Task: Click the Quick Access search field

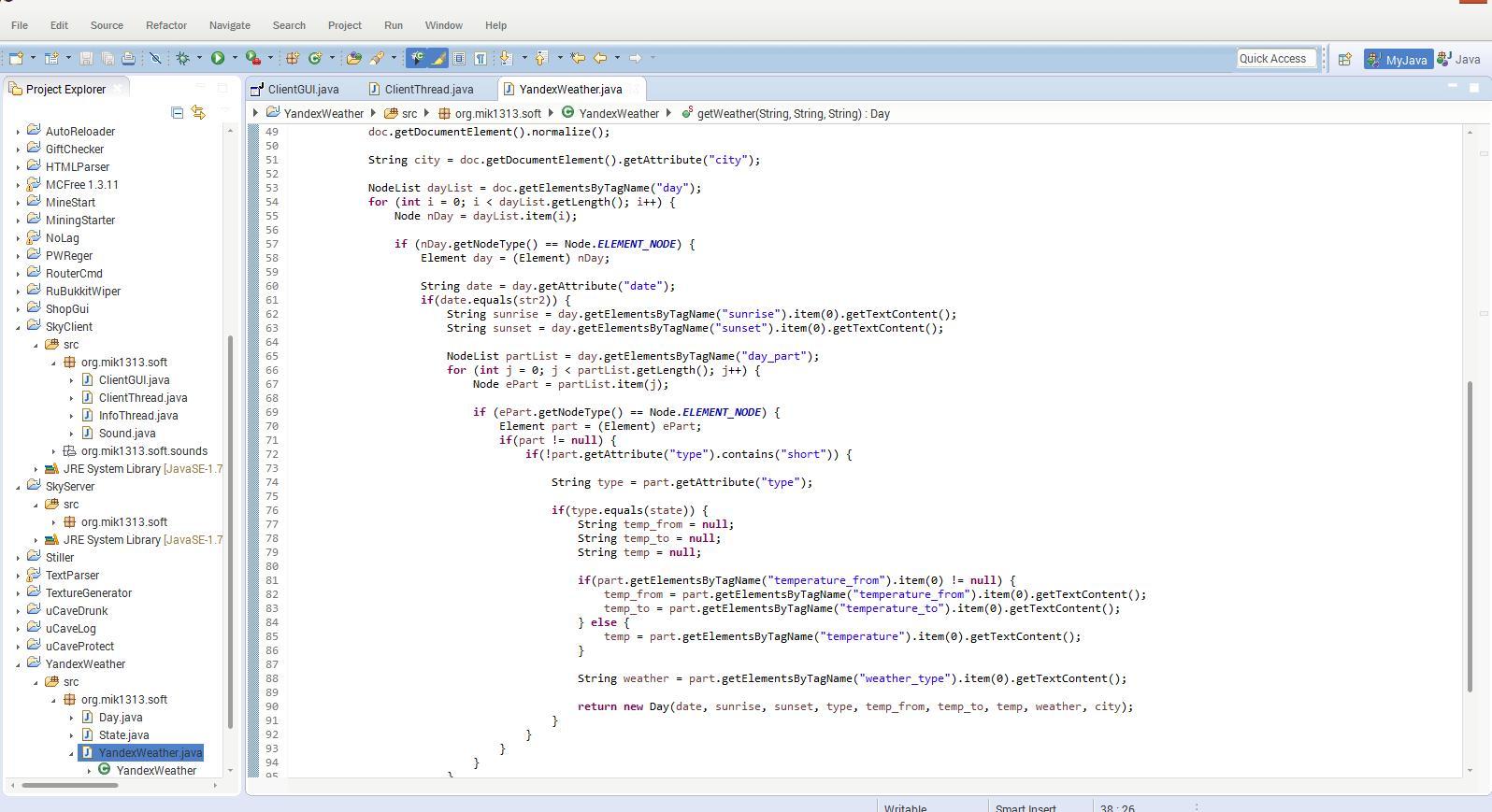Action: (1276, 59)
